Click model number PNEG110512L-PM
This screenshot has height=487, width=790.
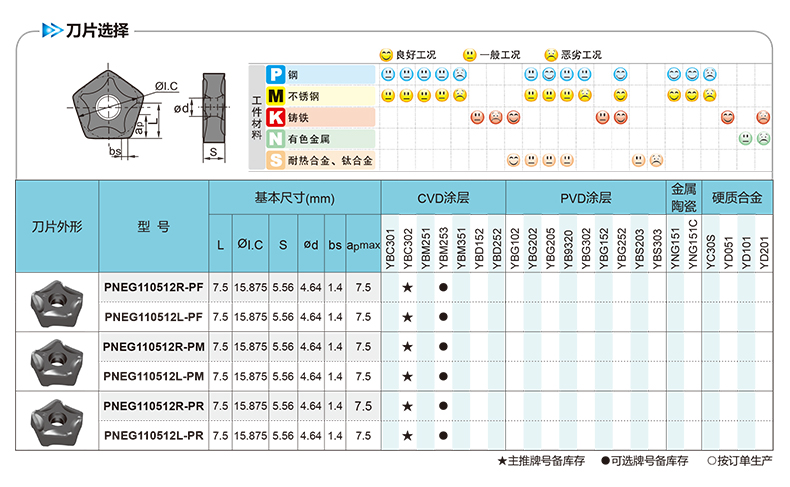click(x=154, y=376)
